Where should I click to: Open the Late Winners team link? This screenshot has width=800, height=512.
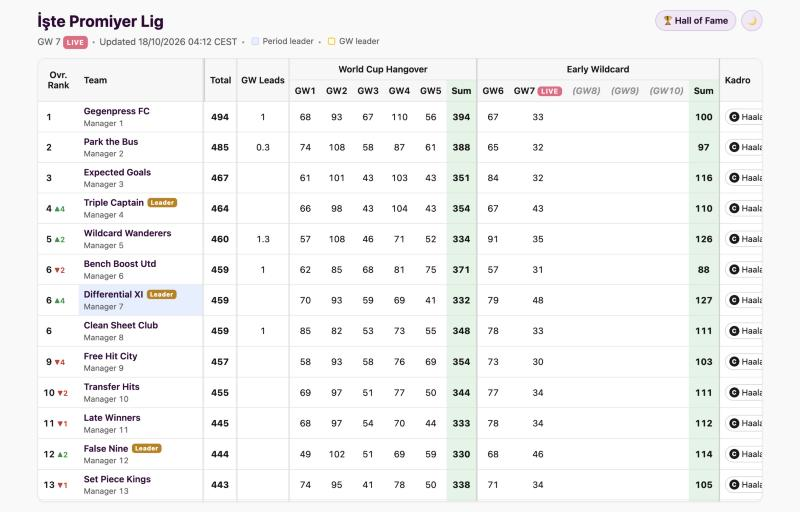[x=112, y=418]
